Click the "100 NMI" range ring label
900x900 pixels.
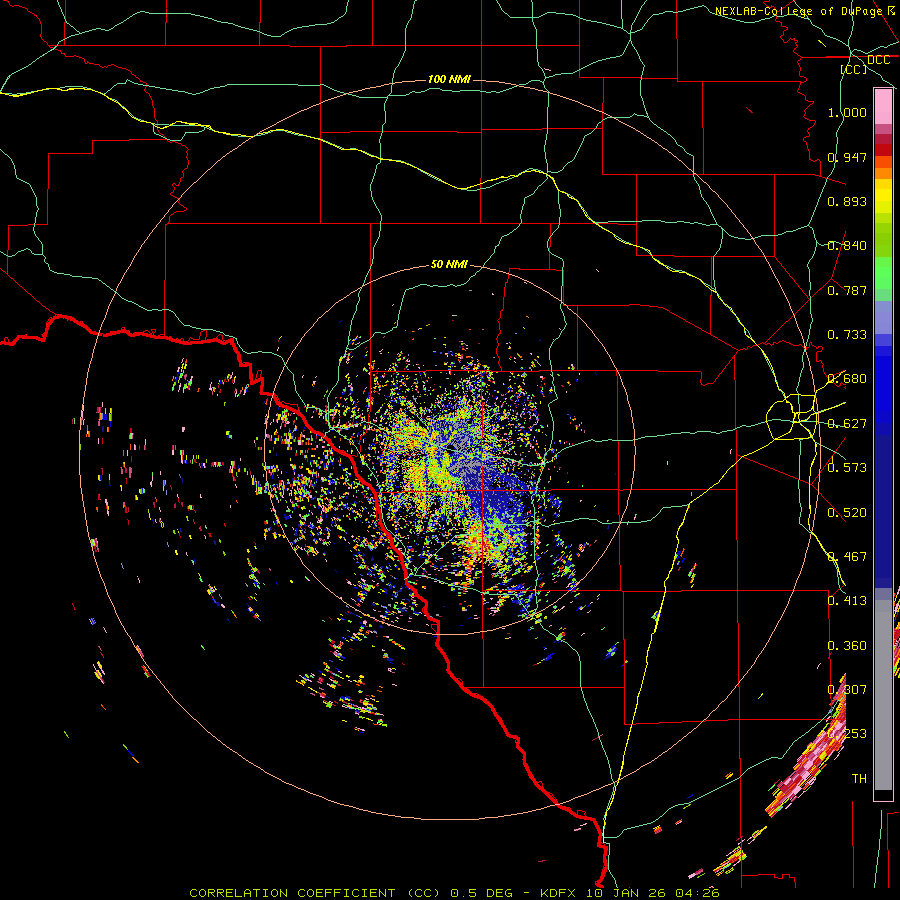tap(449, 79)
